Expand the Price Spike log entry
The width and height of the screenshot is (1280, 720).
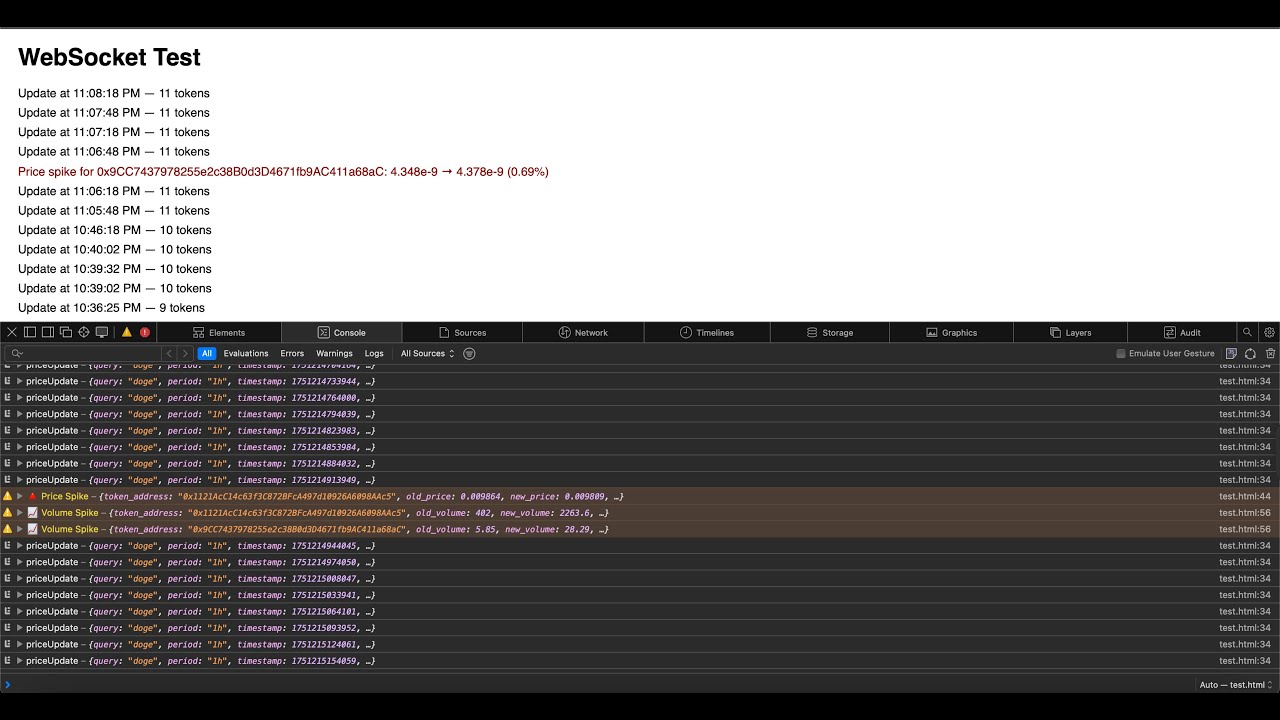coord(19,496)
